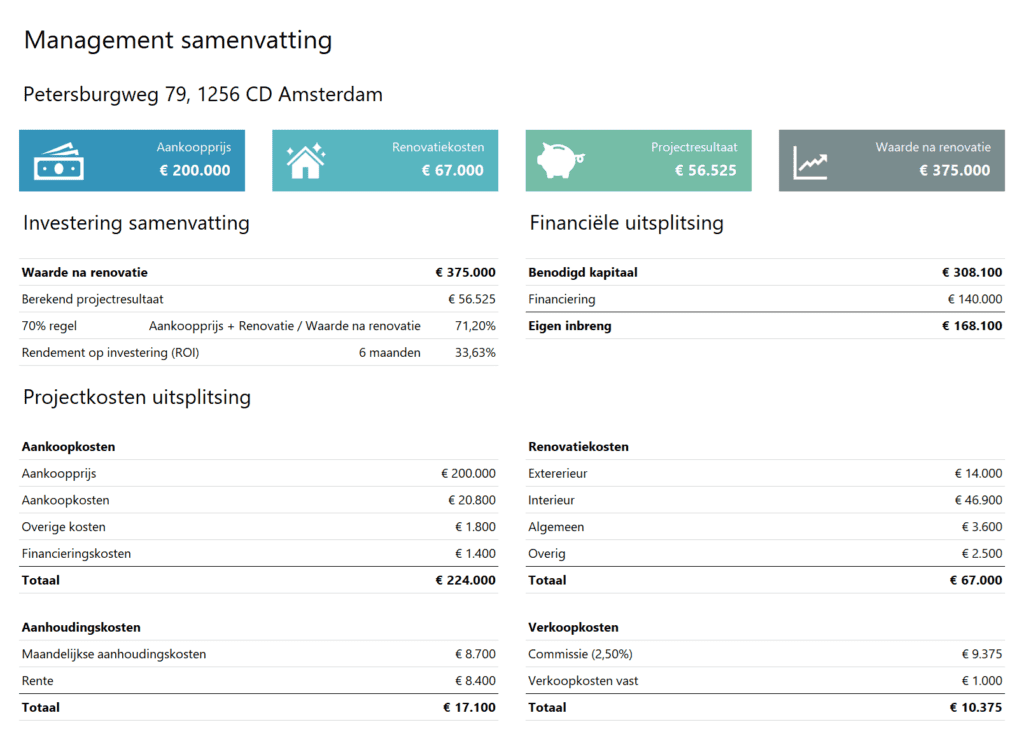The image size is (1024, 741).
Task: Click the house icon on Renovatiekosten card
Action: click(x=305, y=161)
